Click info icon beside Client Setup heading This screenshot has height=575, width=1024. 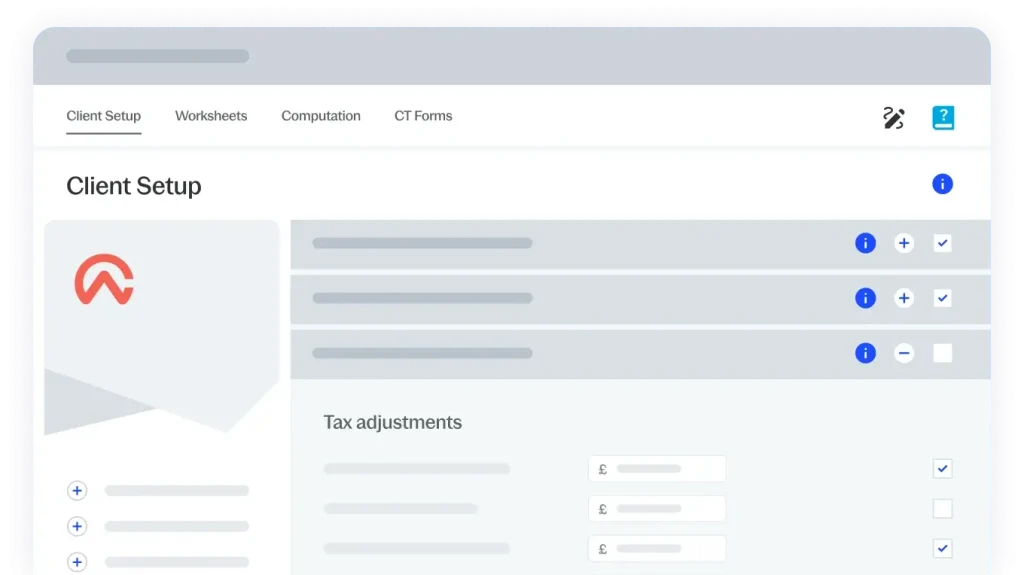pyautogui.click(x=942, y=184)
